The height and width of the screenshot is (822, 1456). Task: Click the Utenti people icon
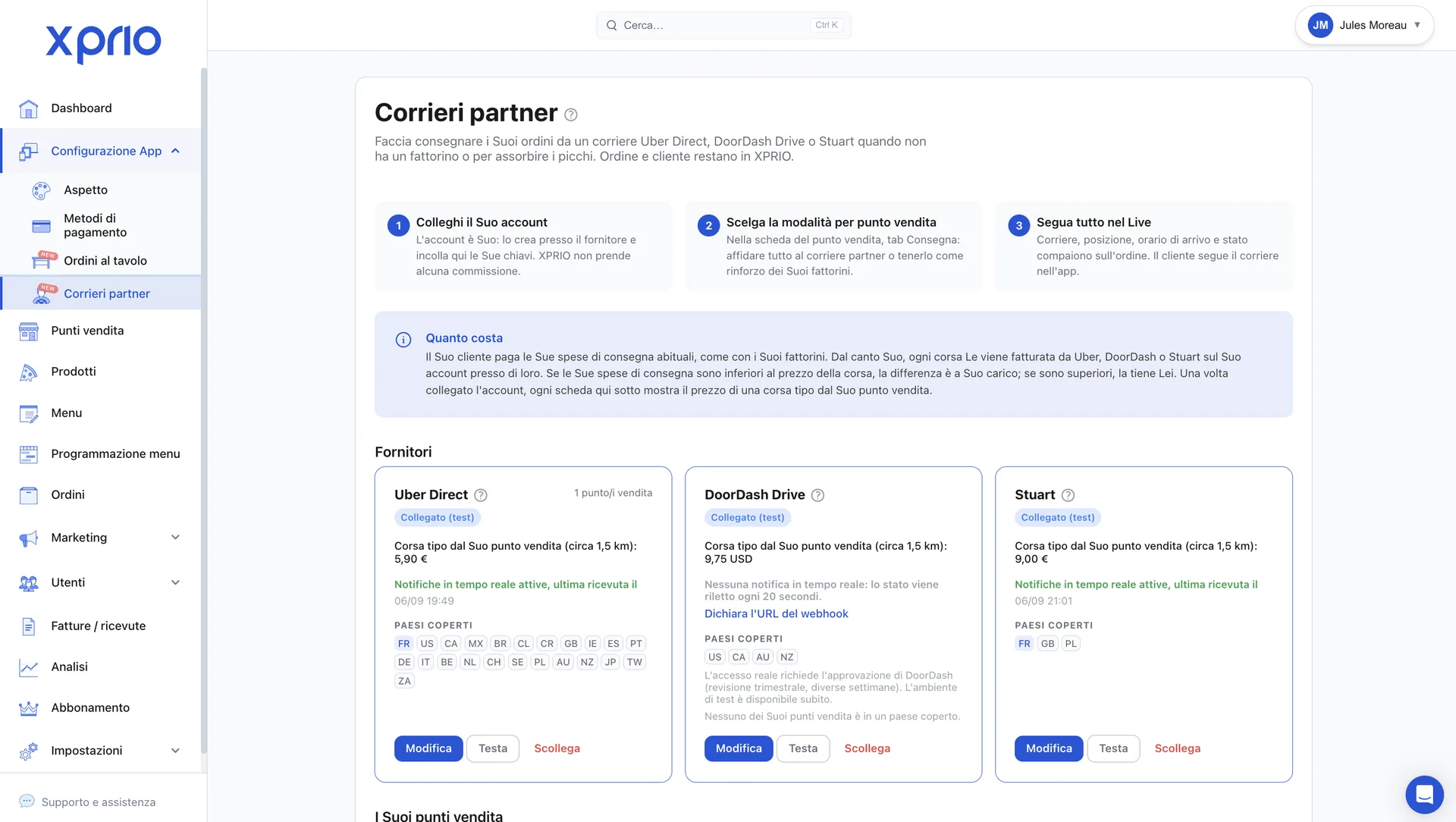[29, 583]
